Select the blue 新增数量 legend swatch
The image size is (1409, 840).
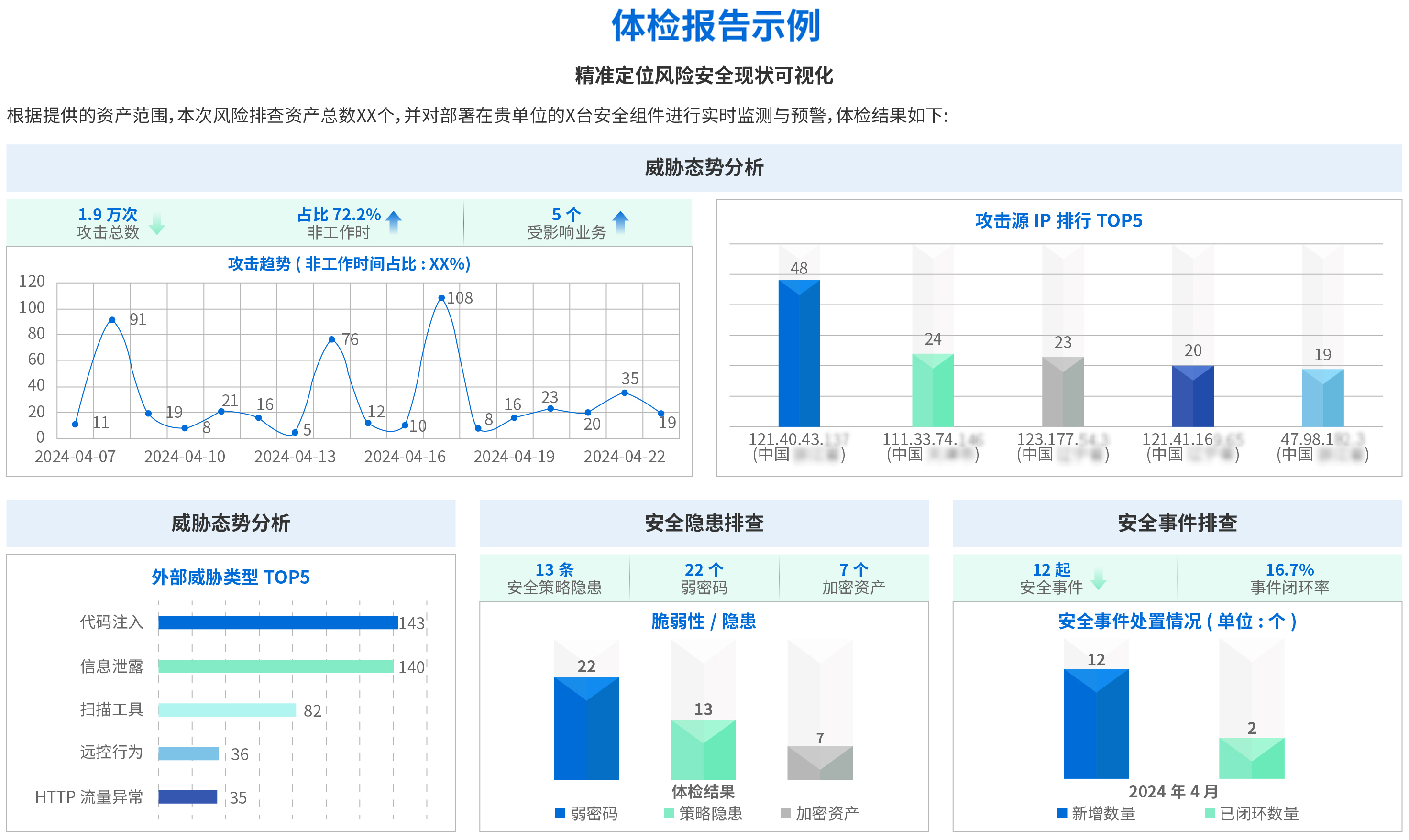1062,813
